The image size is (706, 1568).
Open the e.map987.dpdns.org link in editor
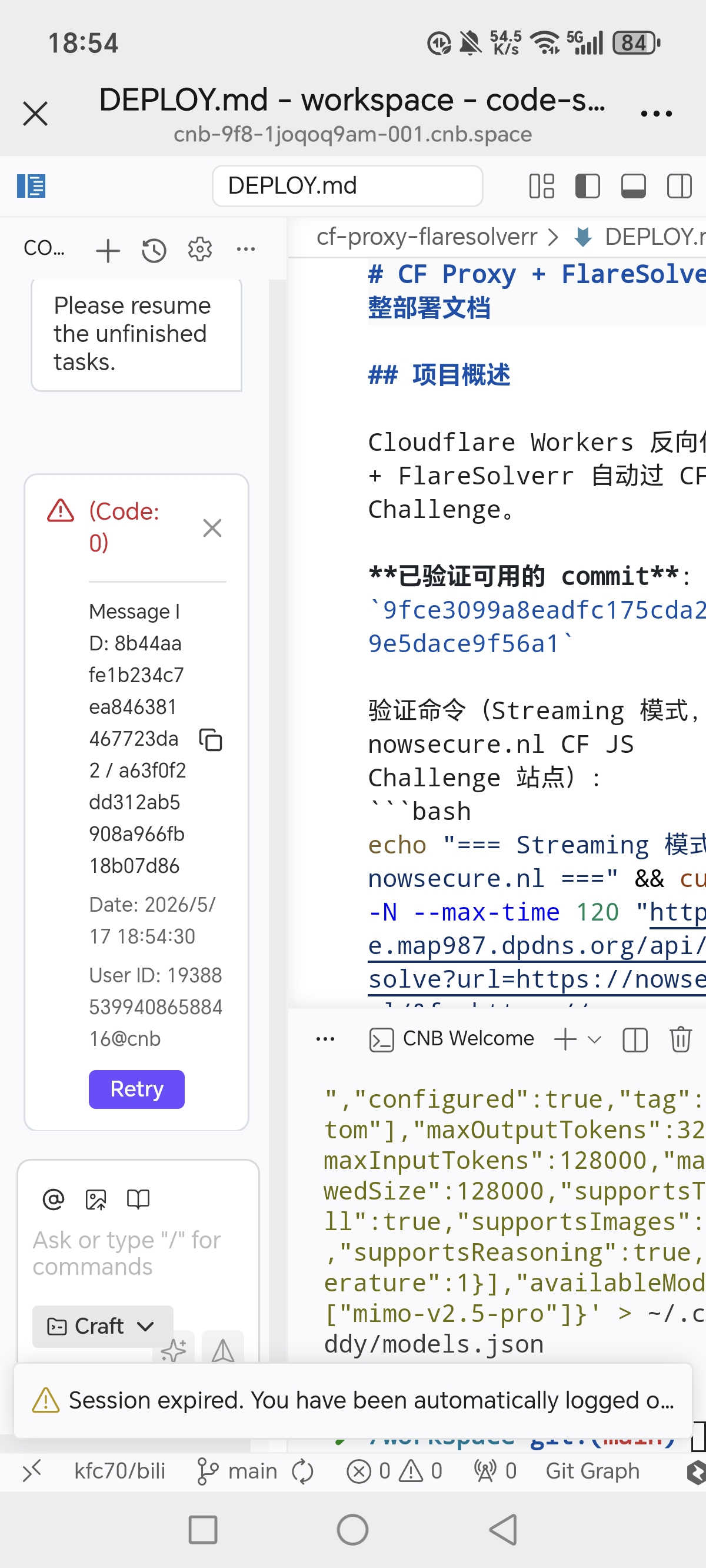(x=536, y=946)
